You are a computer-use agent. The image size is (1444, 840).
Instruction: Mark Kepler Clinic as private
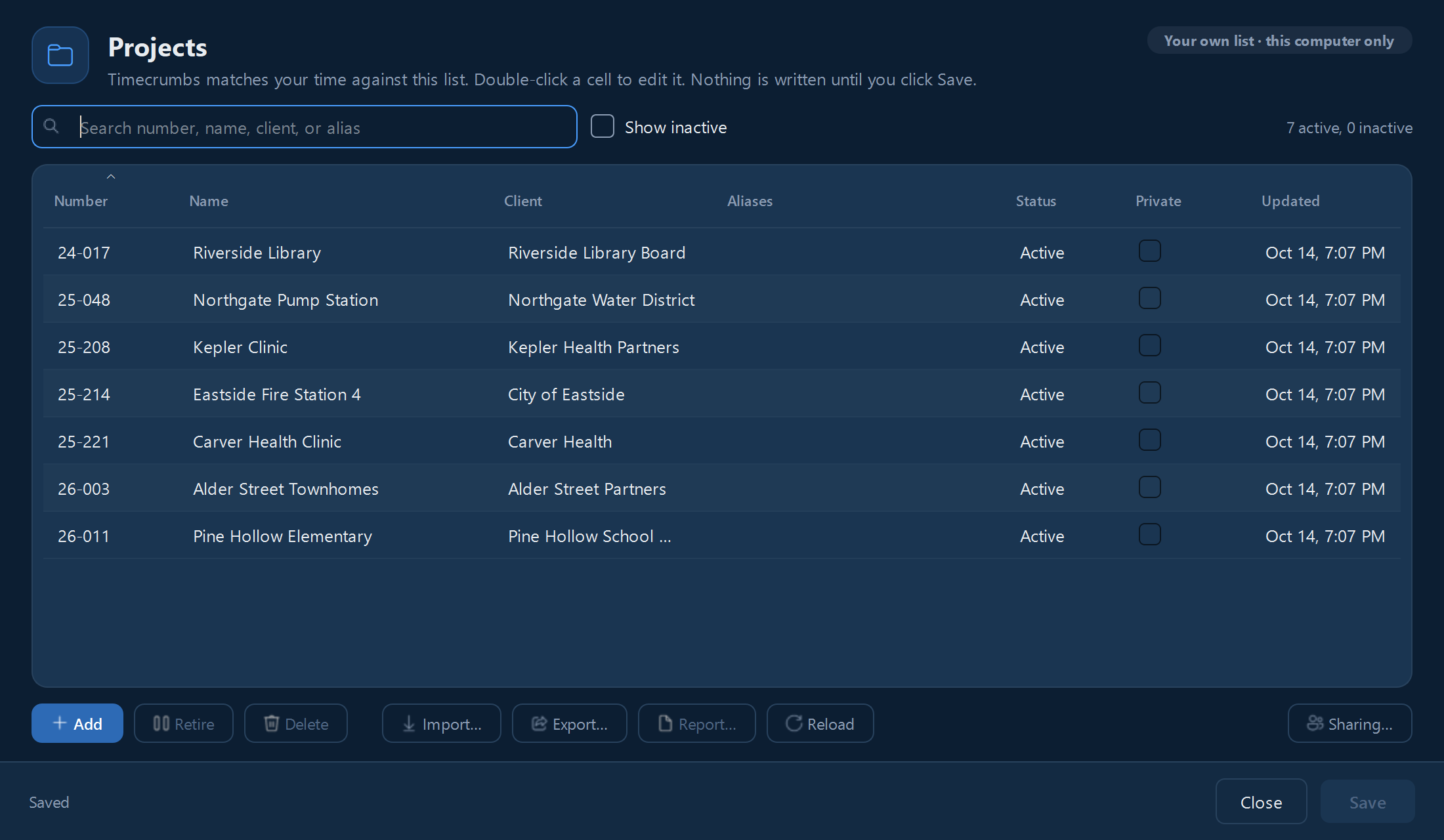click(1149, 346)
